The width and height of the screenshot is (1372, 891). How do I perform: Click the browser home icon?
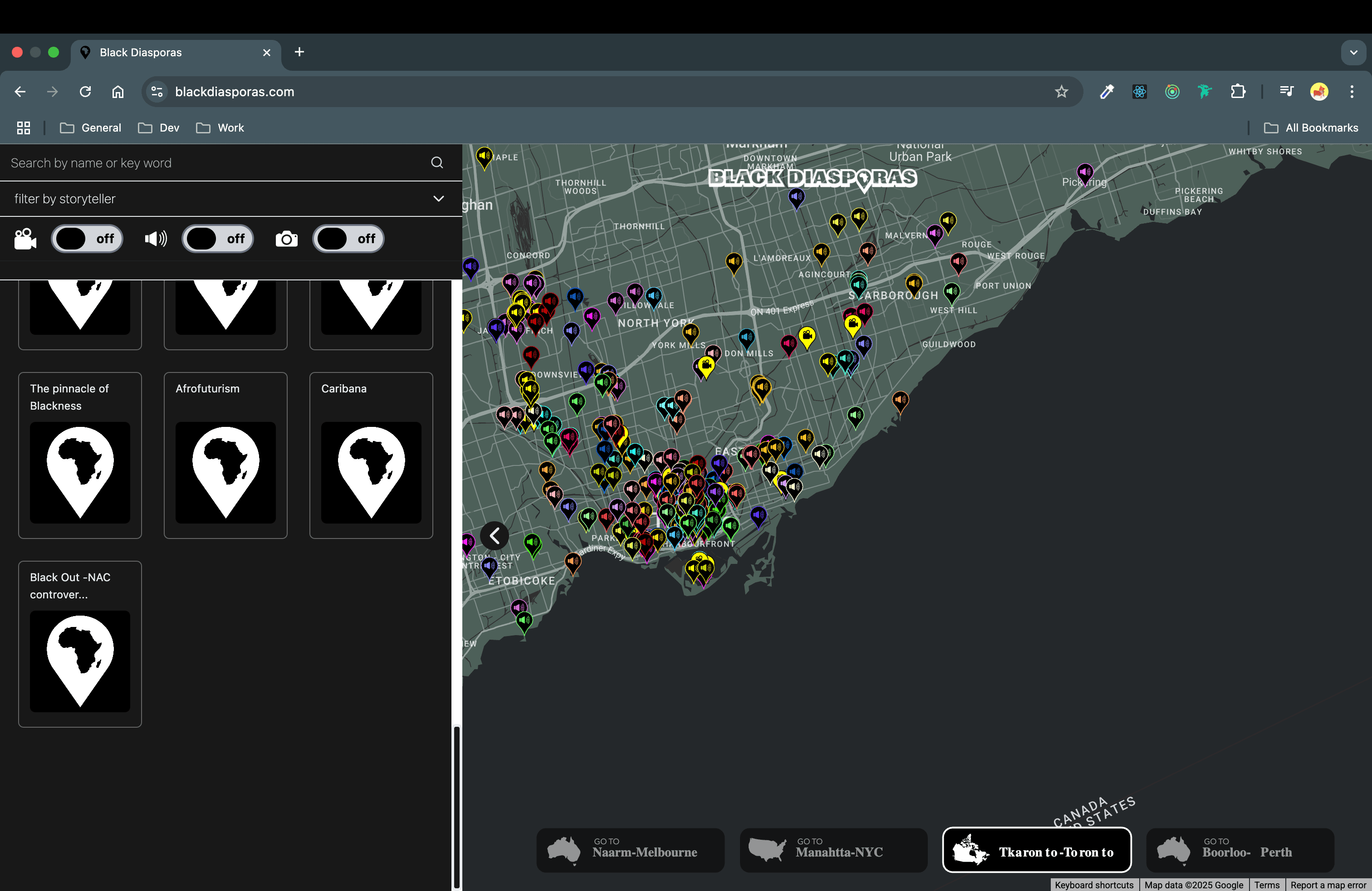point(118,92)
